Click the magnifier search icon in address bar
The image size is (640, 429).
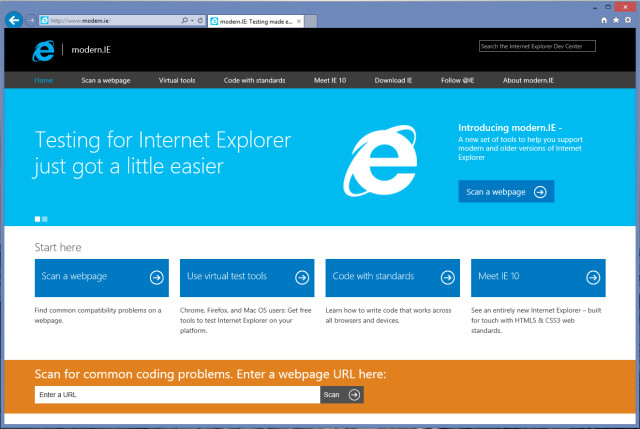tap(184, 20)
